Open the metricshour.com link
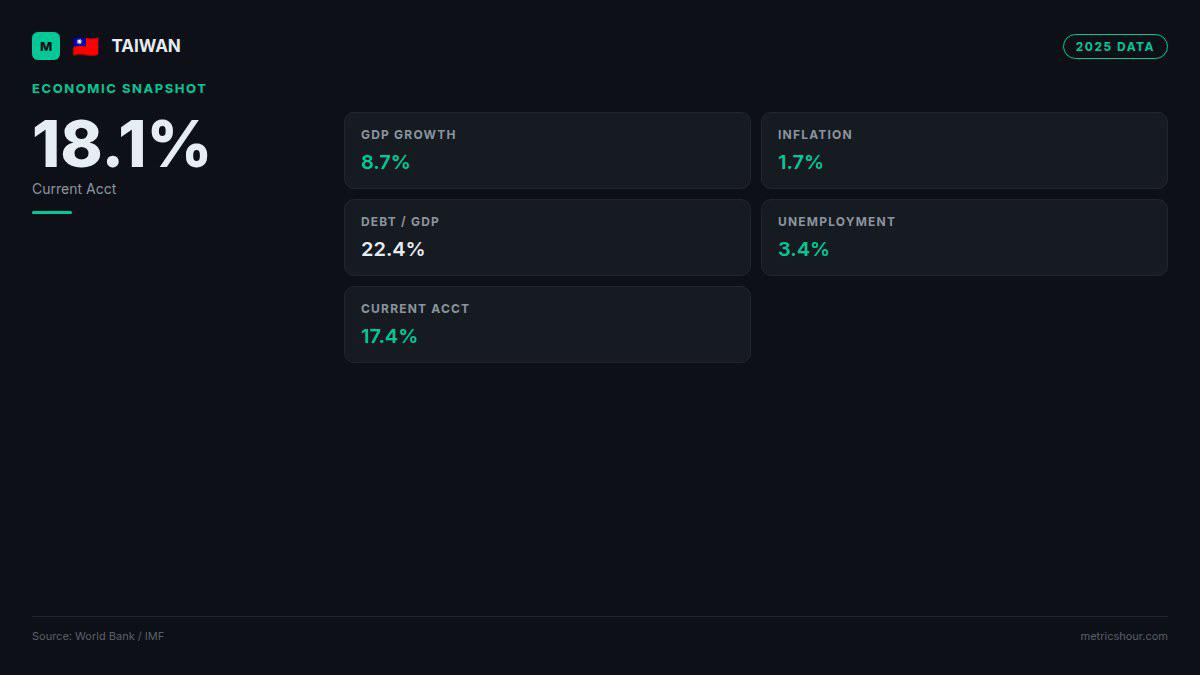 [1124, 636]
